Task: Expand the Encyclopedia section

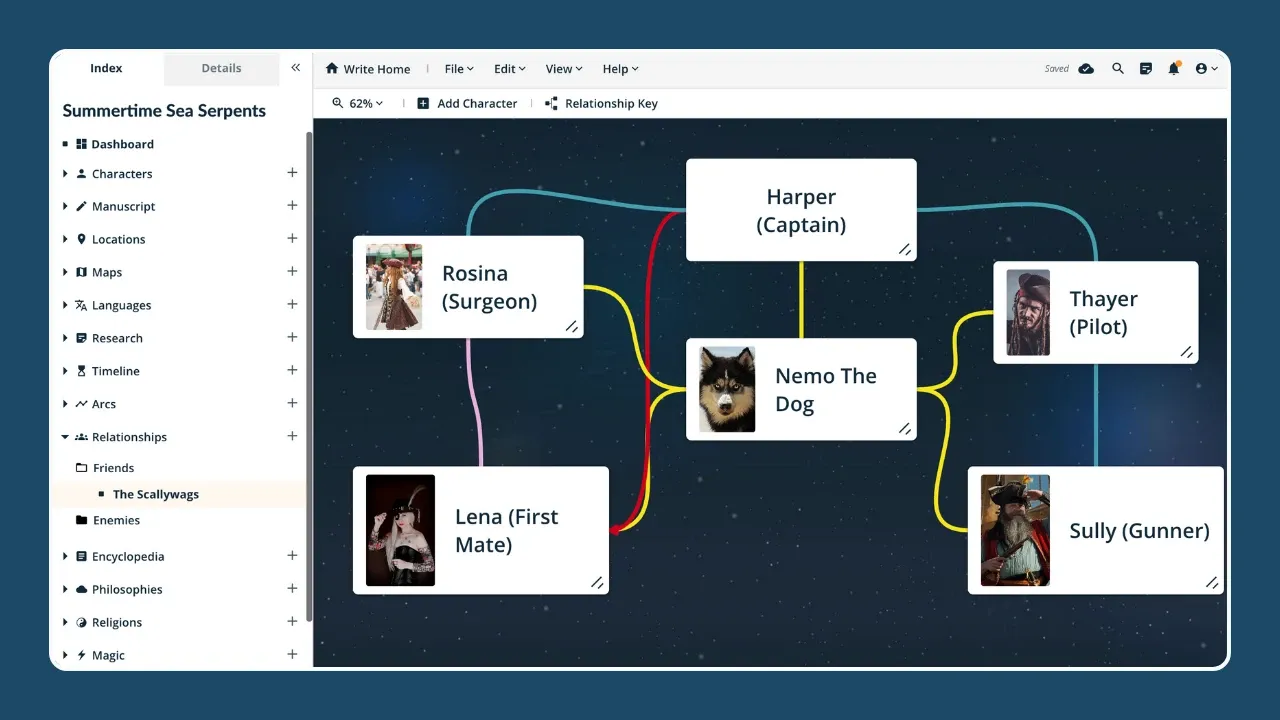Action: coord(66,556)
